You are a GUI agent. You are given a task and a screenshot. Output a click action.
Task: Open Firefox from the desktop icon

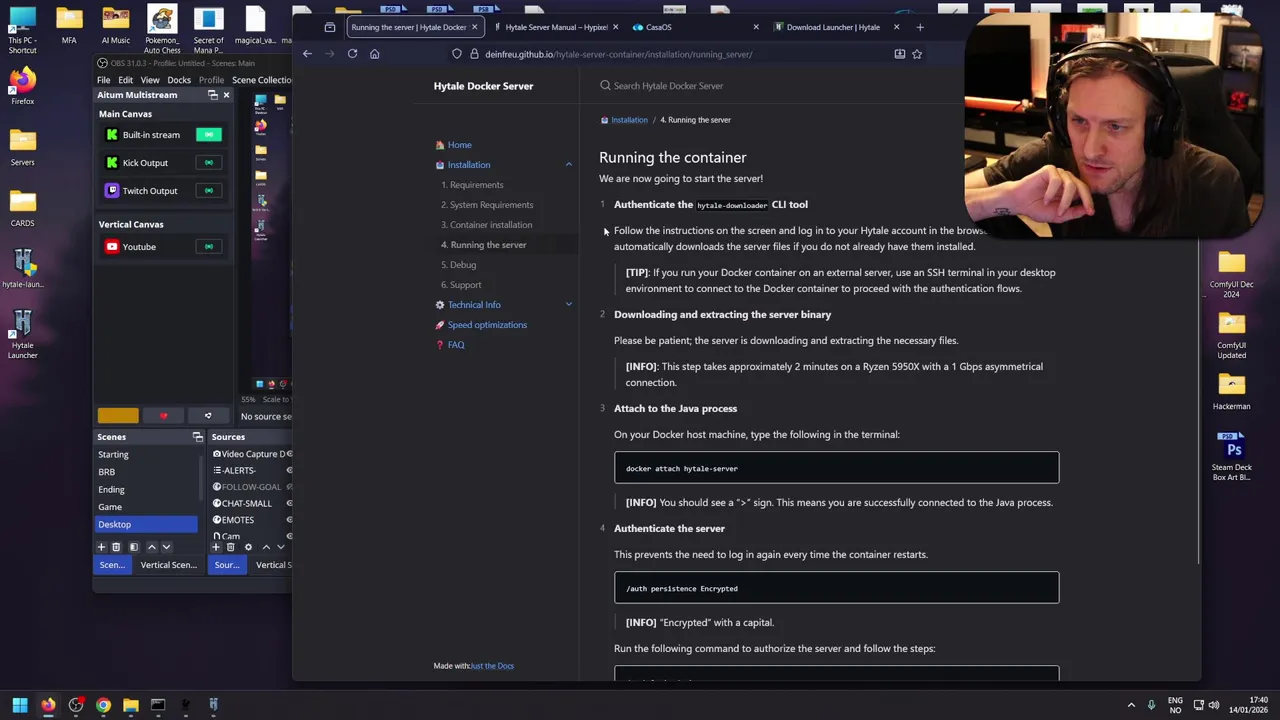click(x=22, y=86)
